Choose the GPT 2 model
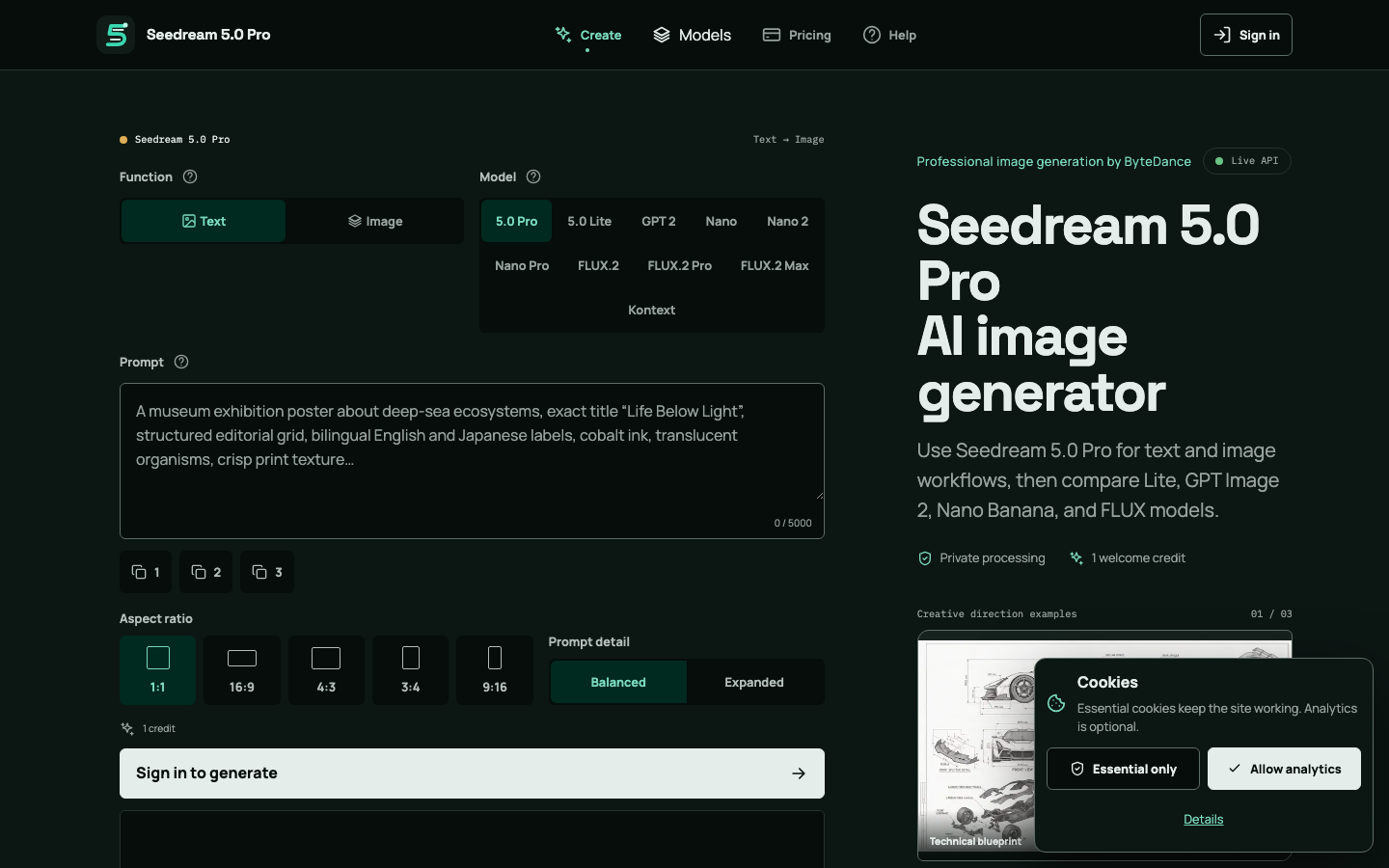The height and width of the screenshot is (868, 1389). point(659,221)
